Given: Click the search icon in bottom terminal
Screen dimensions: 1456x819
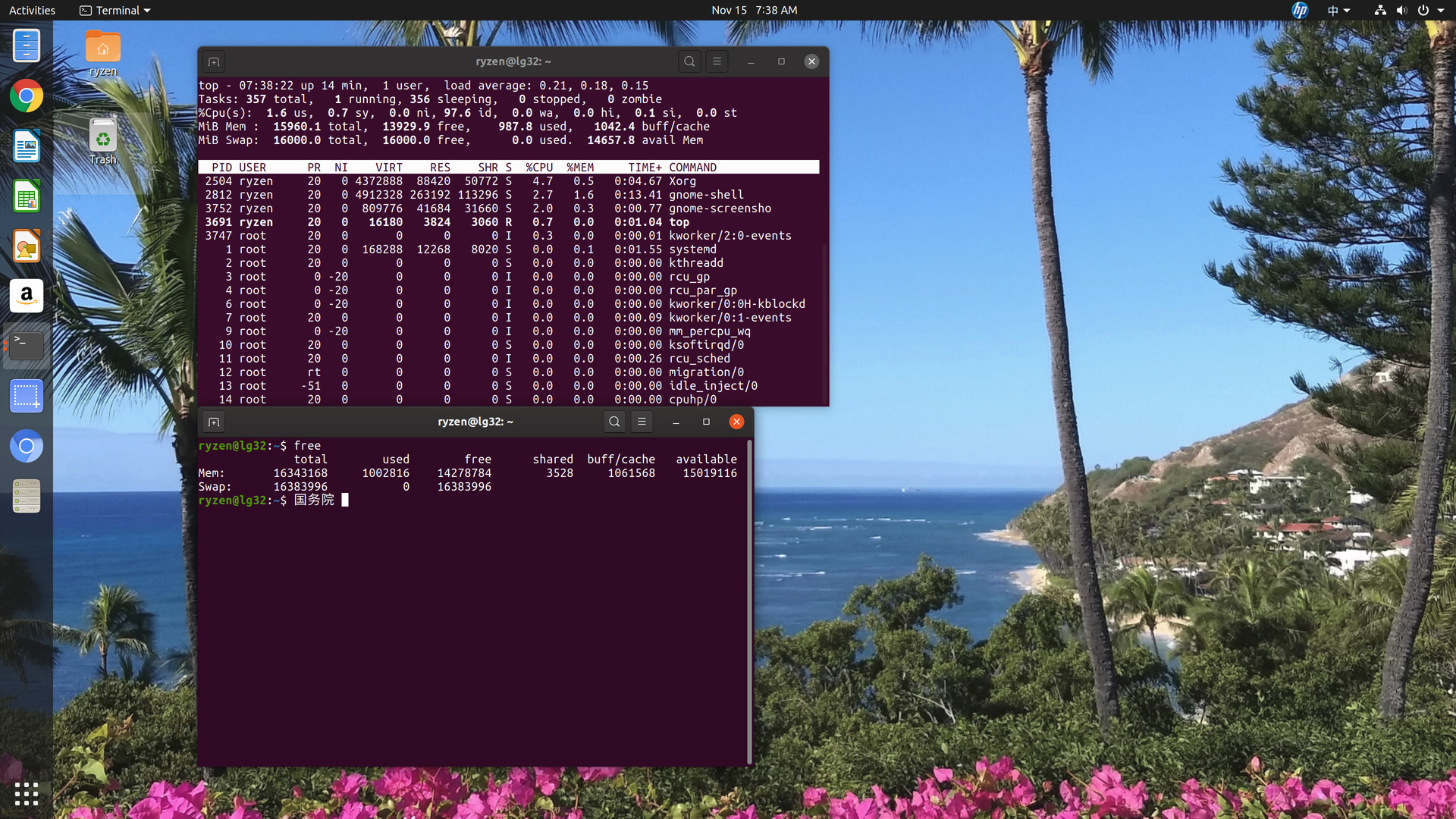Looking at the screenshot, I should (x=614, y=422).
